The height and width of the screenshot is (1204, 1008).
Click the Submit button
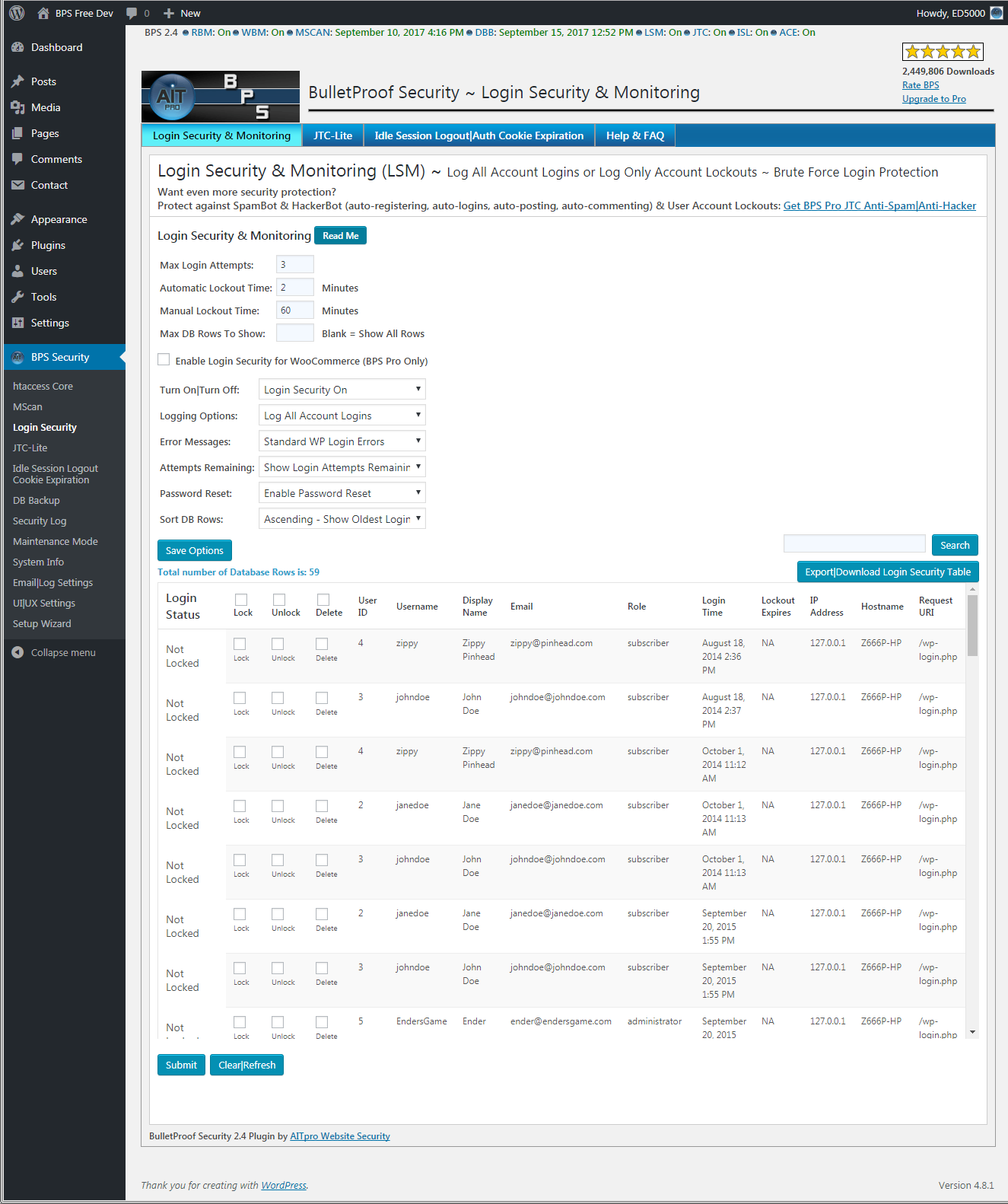(x=181, y=1065)
